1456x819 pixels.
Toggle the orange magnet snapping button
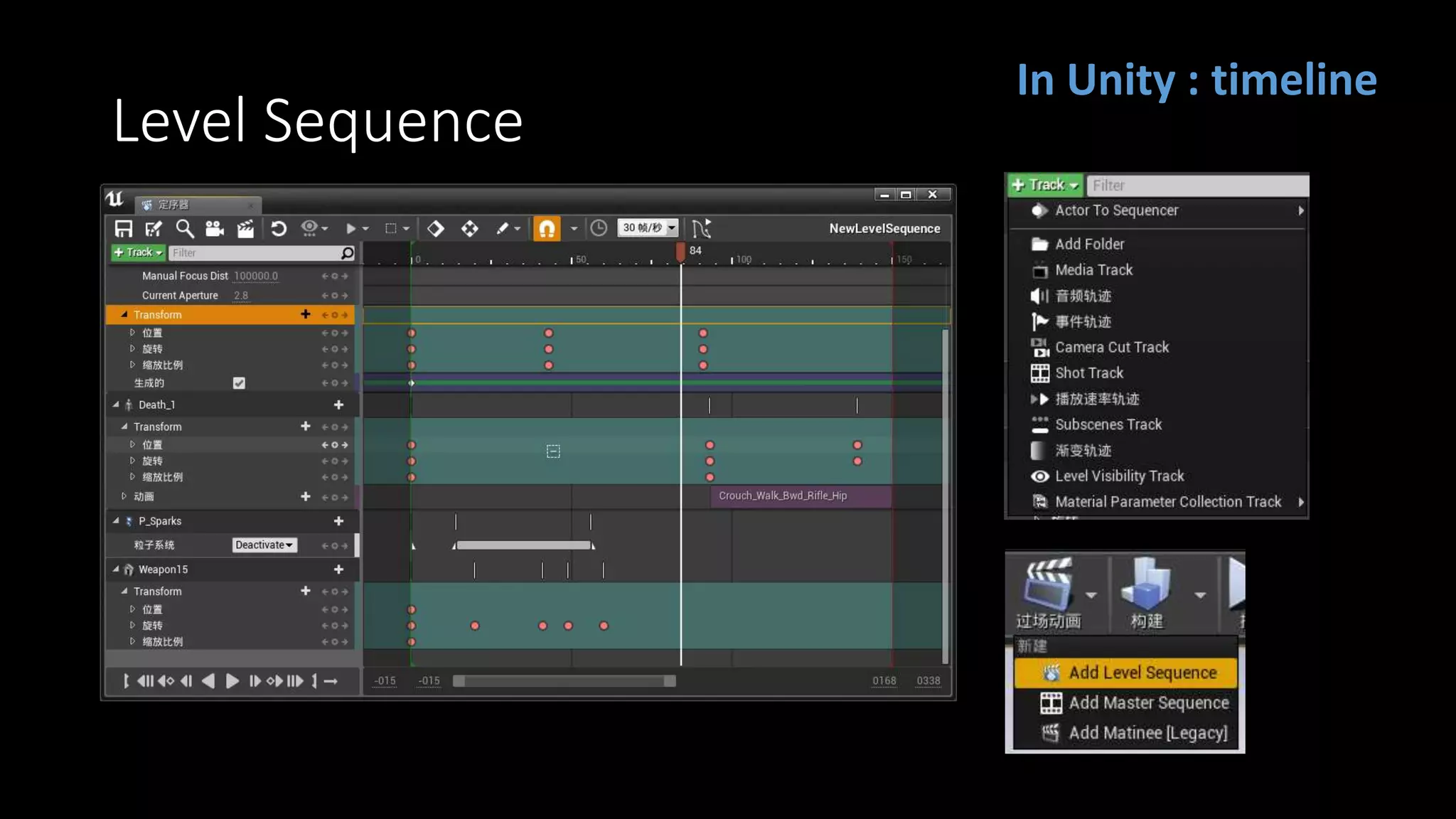point(547,228)
